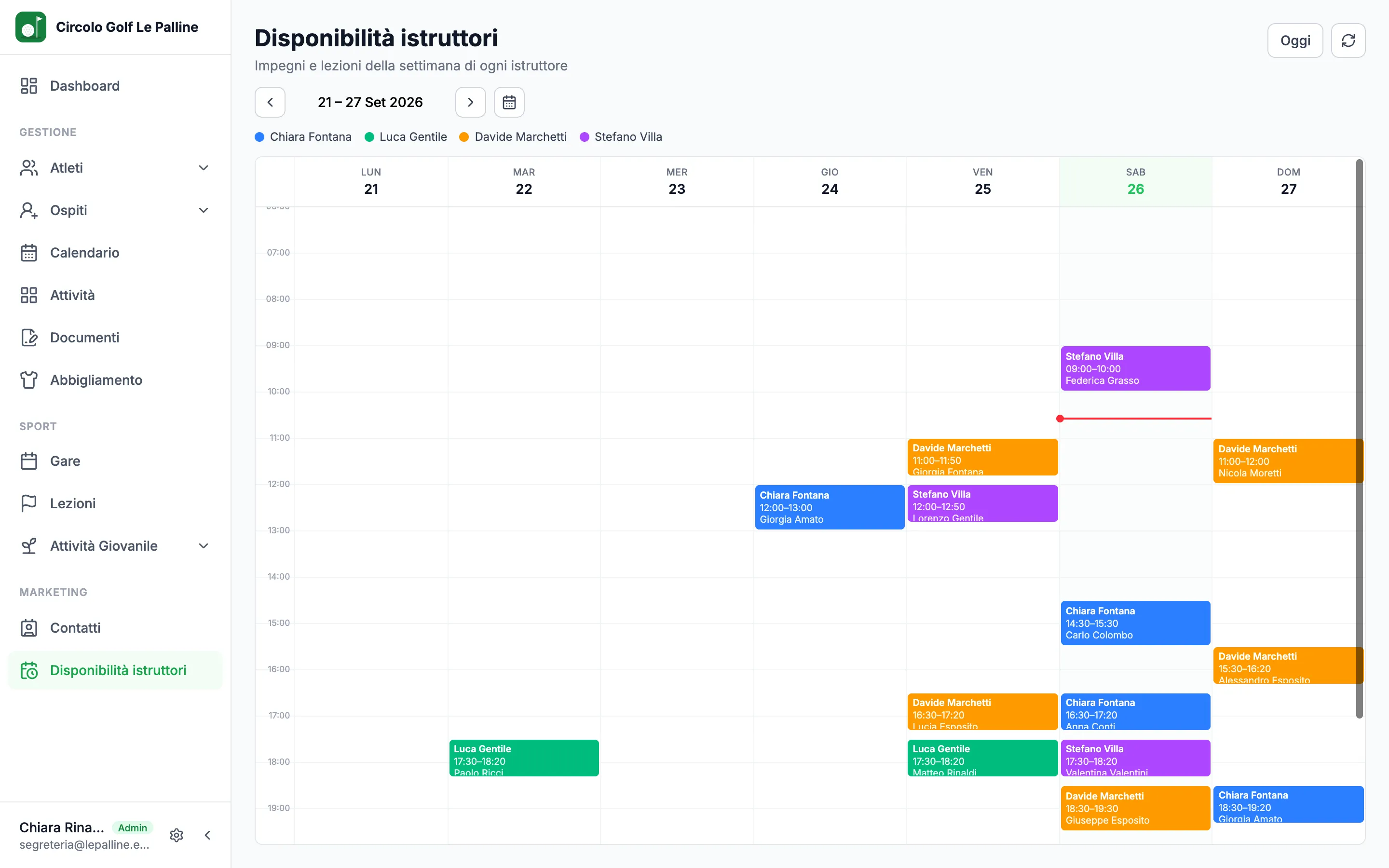Screen dimensions: 1389x868
Task: Open Stefano Villa 09:00–10:00 Federica Grasso lesson
Action: [1135, 368]
